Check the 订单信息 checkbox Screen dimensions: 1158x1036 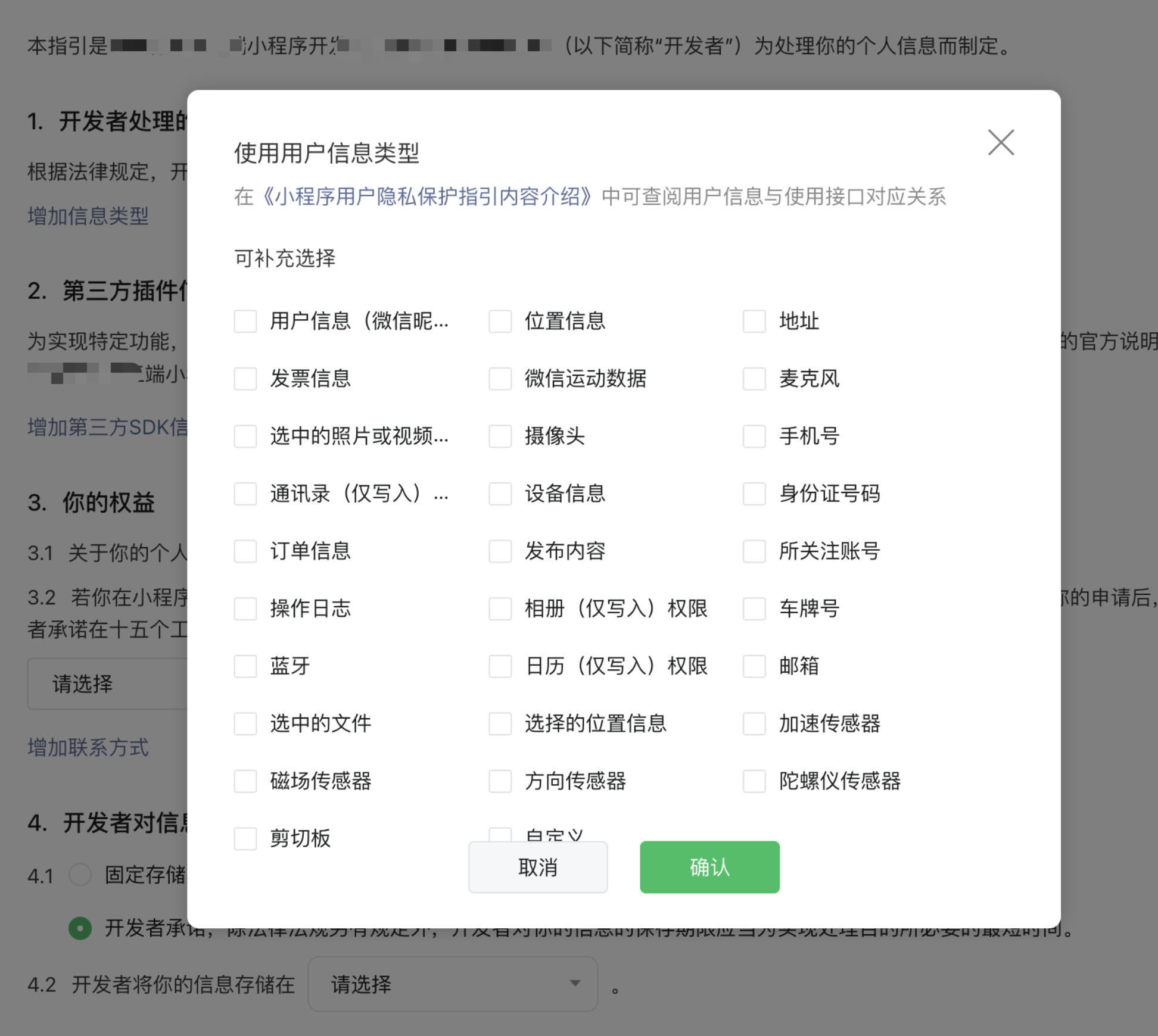pyautogui.click(x=245, y=551)
